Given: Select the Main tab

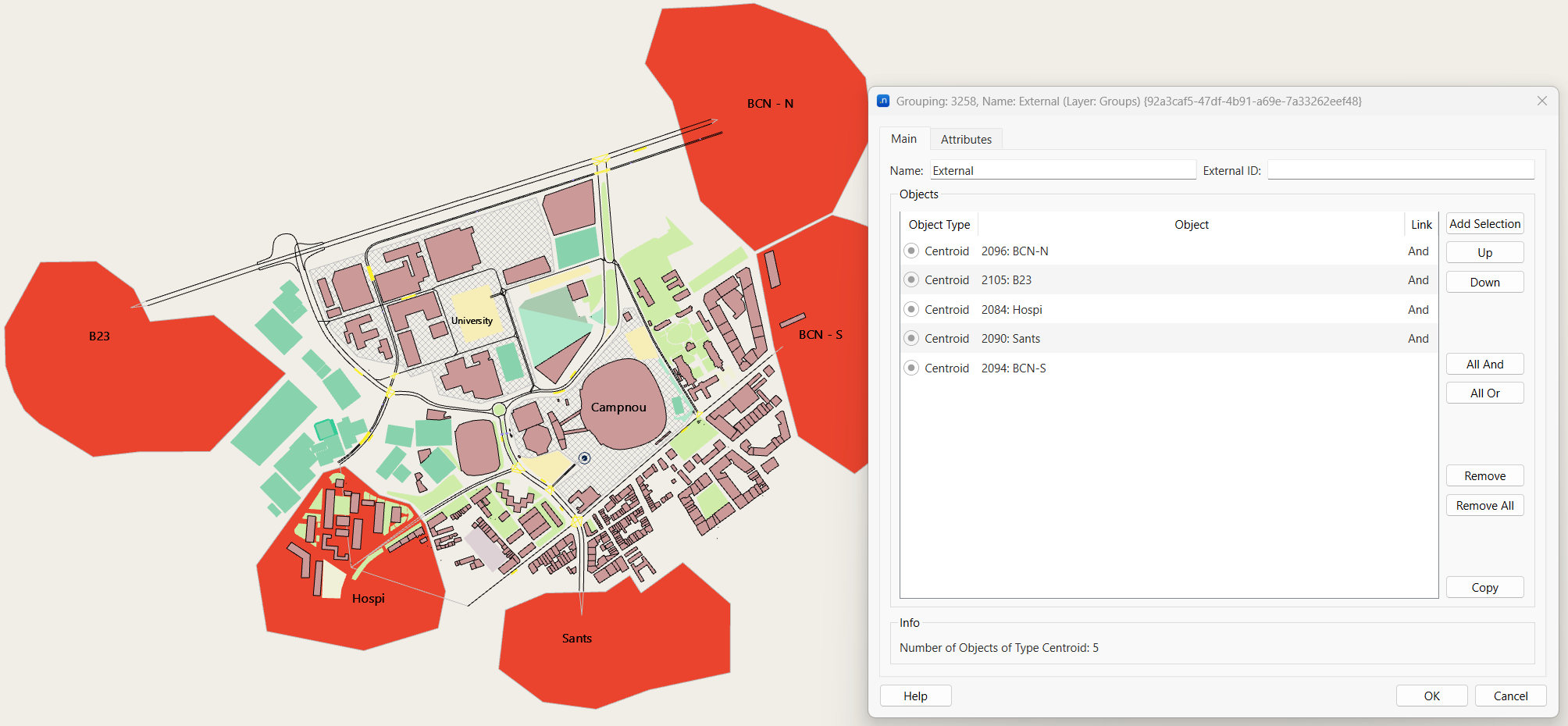Looking at the screenshot, I should click(x=903, y=139).
